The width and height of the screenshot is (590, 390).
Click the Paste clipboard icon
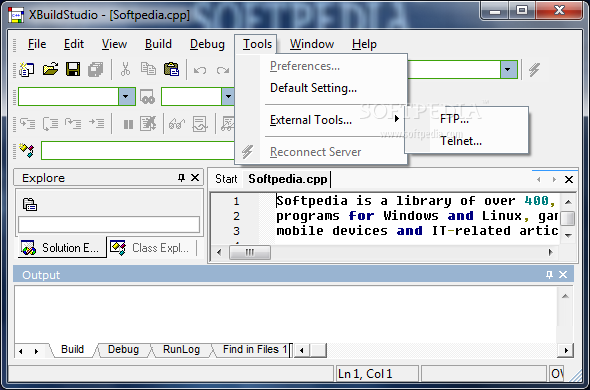(172, 69)
